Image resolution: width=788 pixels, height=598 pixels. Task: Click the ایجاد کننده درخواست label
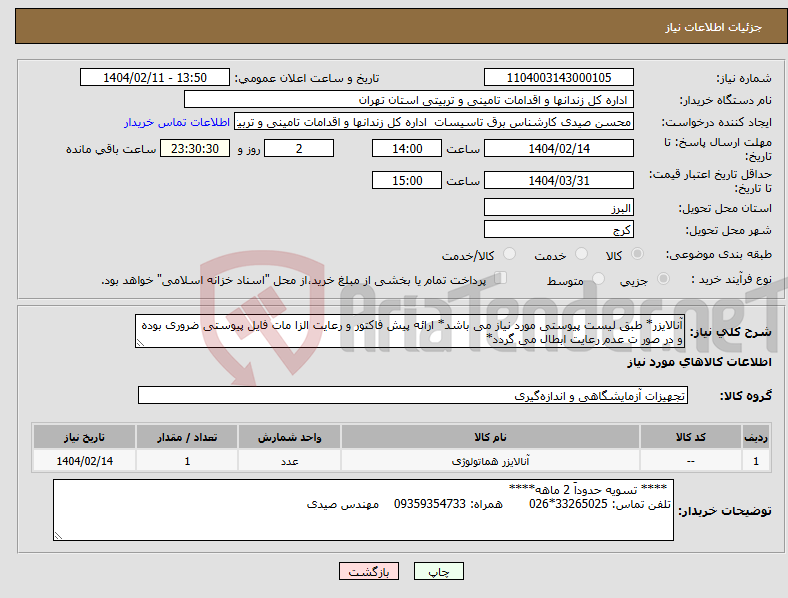tap(717, 123)
